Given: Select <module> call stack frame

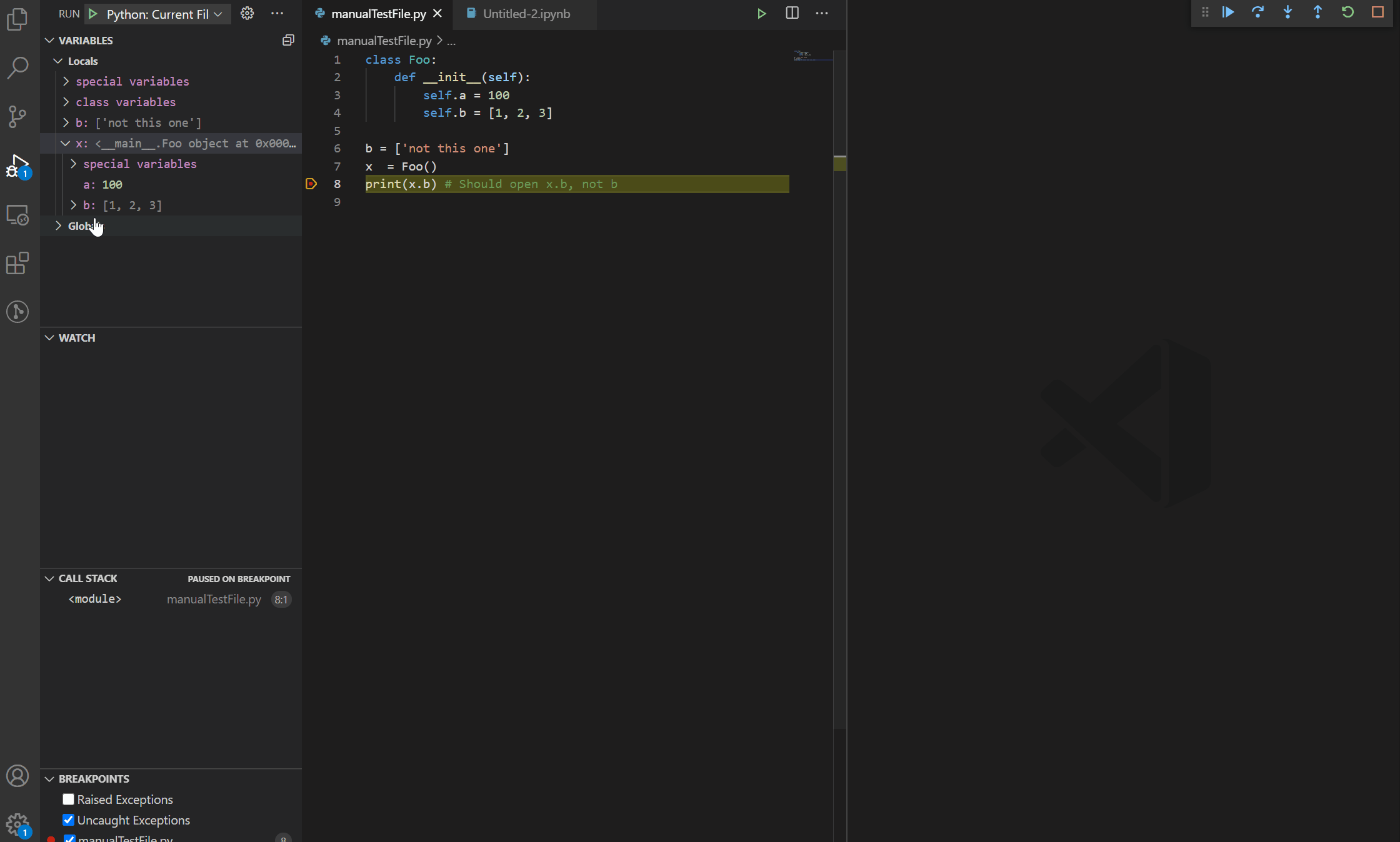Looking at the screenshot, I should (171, 599).
